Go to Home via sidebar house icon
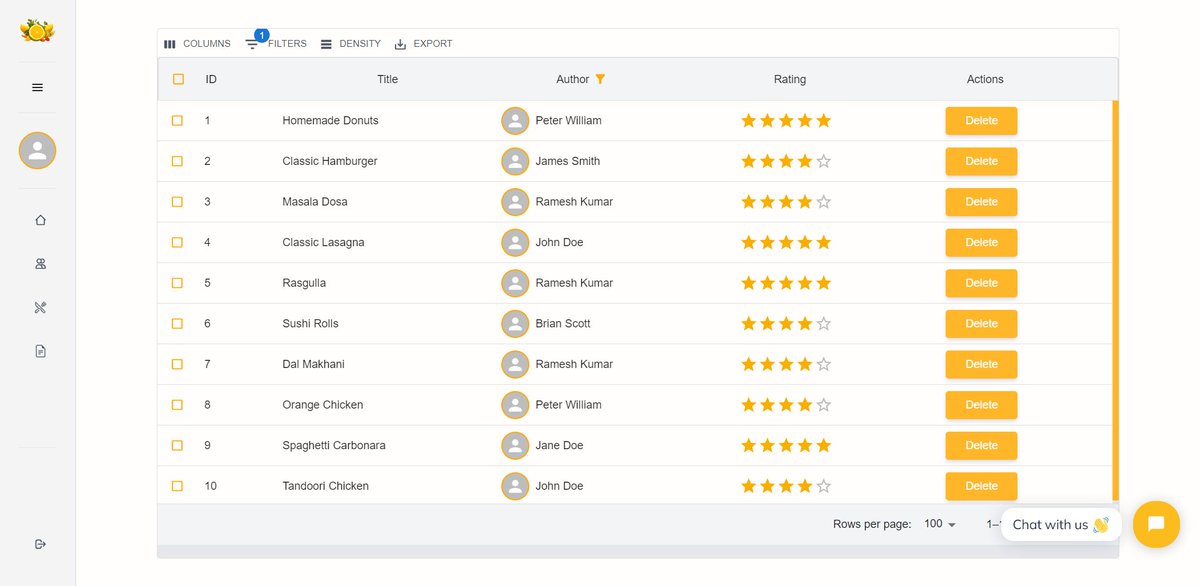This screenshot has height=586, width=1200. point(40,220)
